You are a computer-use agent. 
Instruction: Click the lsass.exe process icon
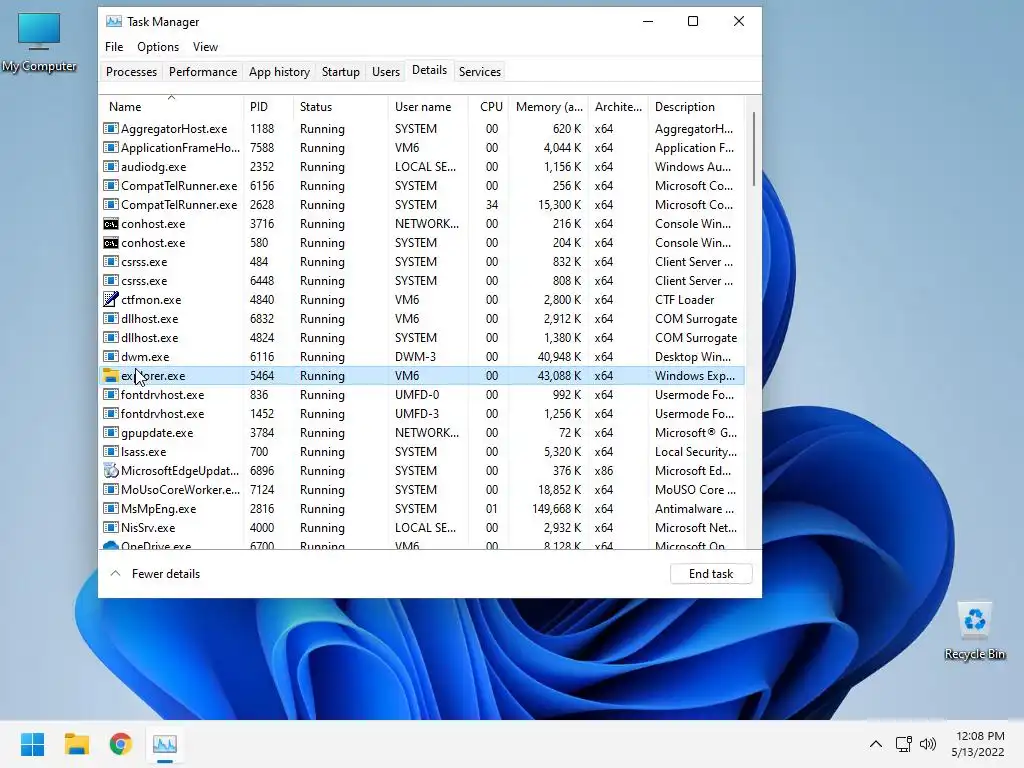click(x=111, y=451)
